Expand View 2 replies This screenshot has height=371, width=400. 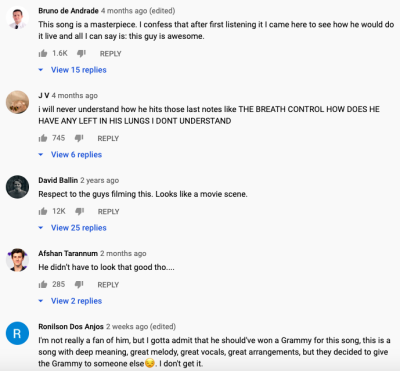tap(70, 301)
